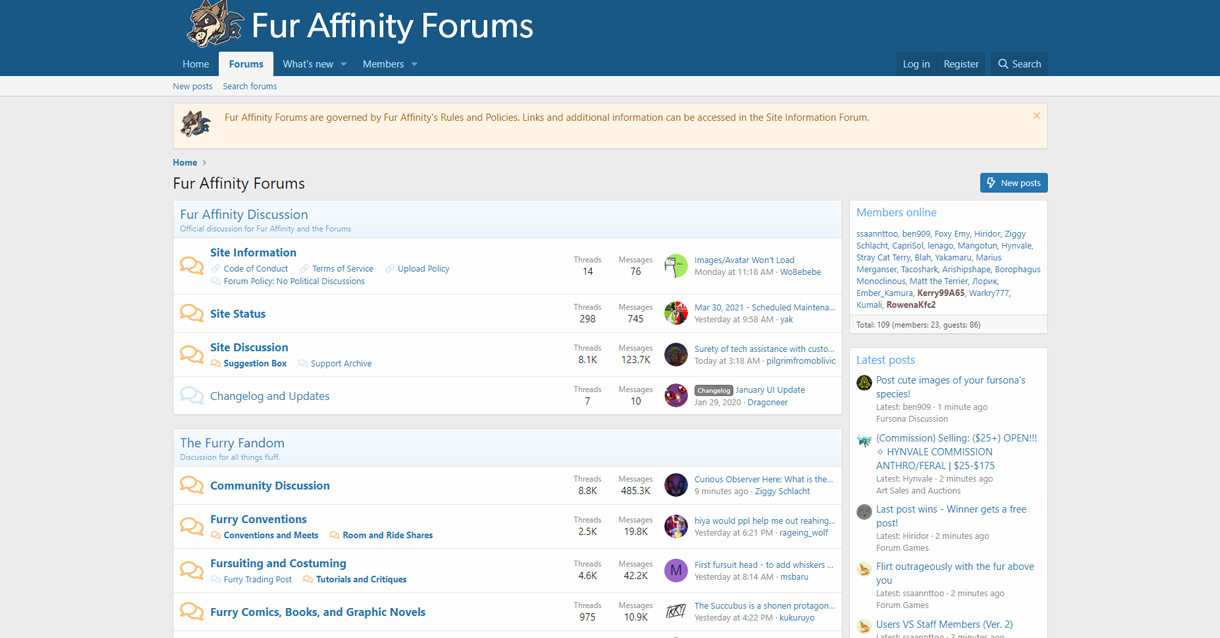The image size is (1220, 638).
Task: Open Dragoneer's avatar in Changelog row
Action: point(676,395)
